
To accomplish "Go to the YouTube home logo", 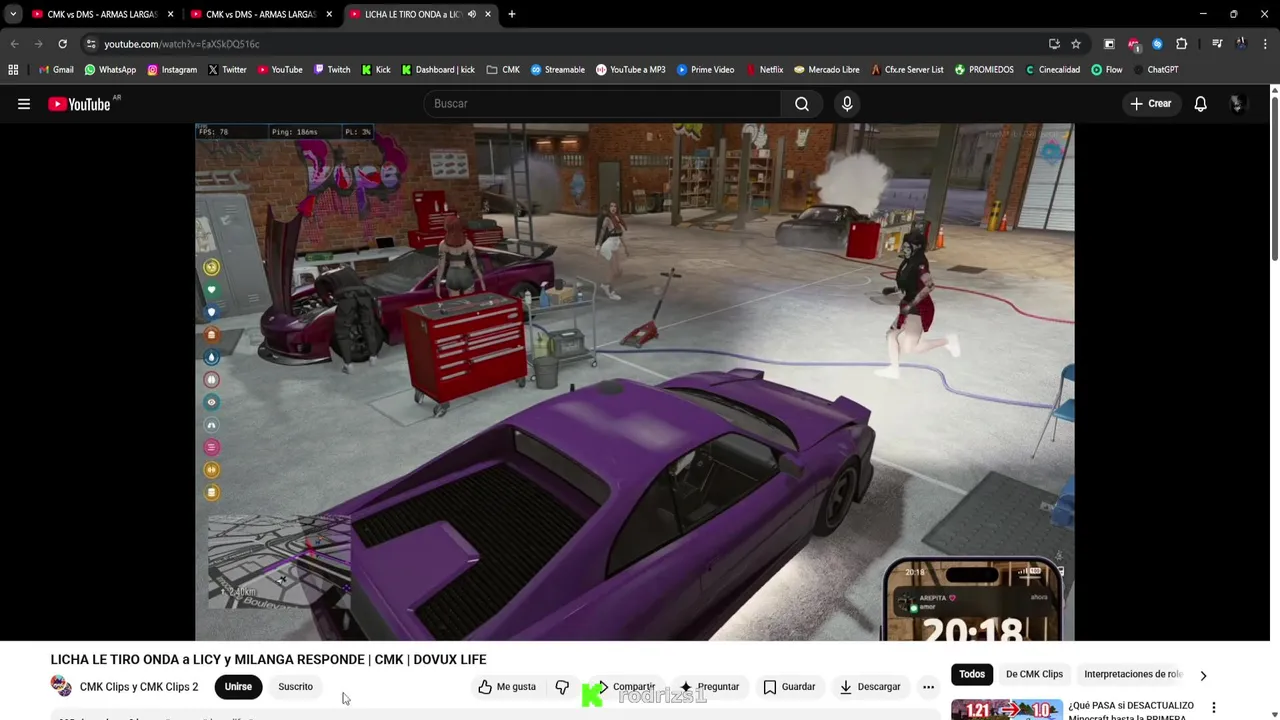I will [x=79, y=104].
